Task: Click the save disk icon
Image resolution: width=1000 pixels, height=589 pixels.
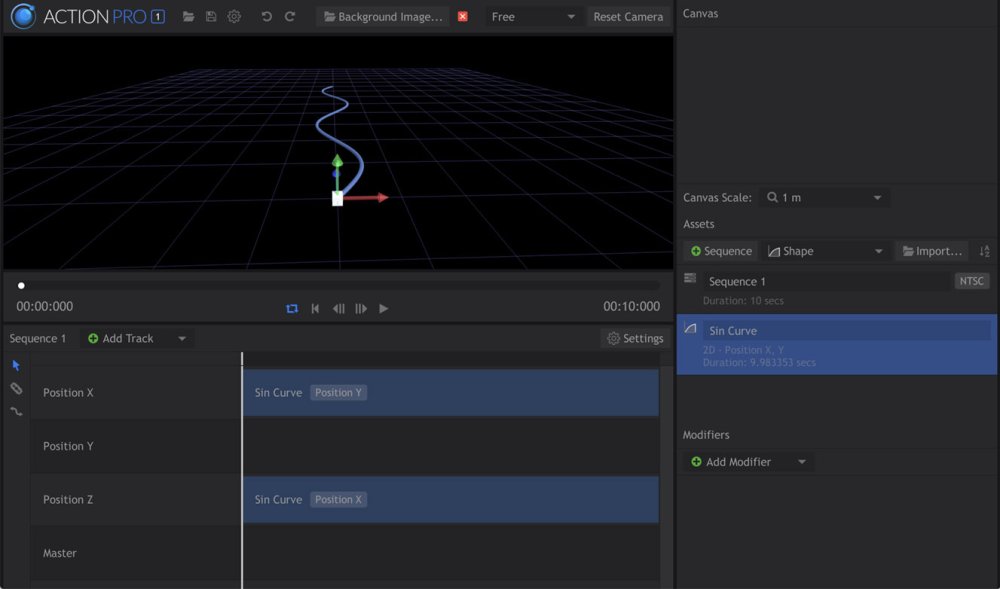Action: [211, 17]
